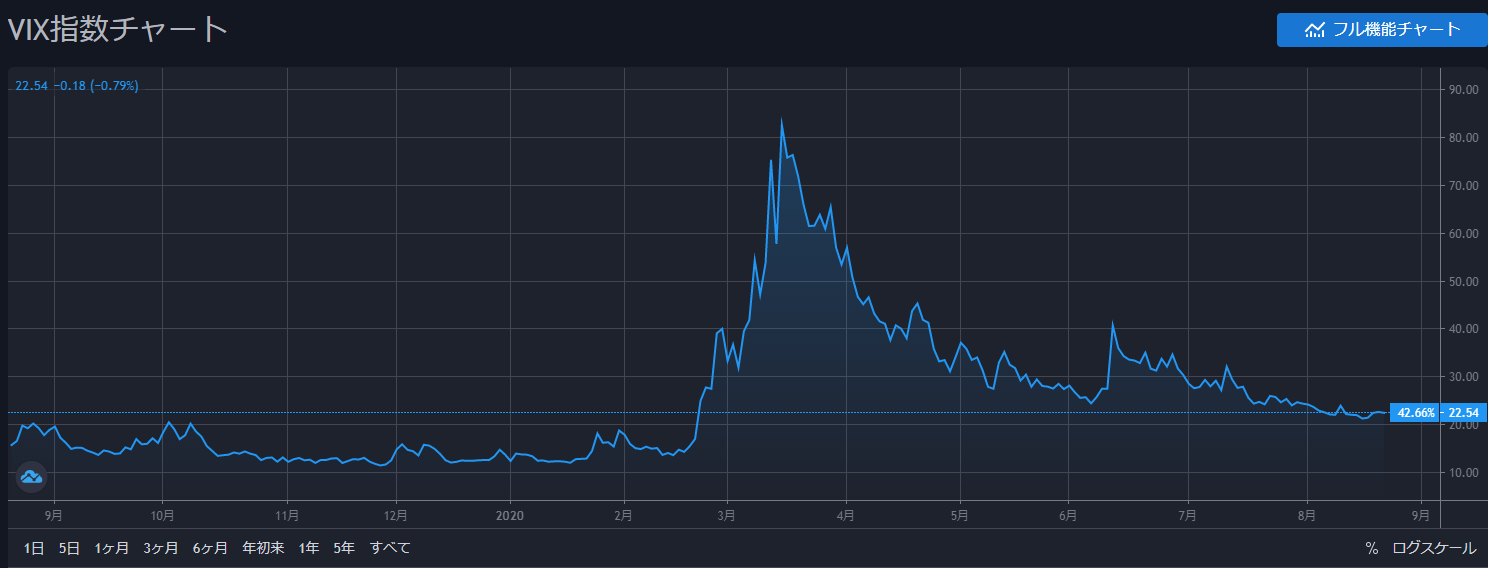Click the TradingView cloud logo icon
The height and width of the screenshot is (568, 1488).
[x=31, y=477]
